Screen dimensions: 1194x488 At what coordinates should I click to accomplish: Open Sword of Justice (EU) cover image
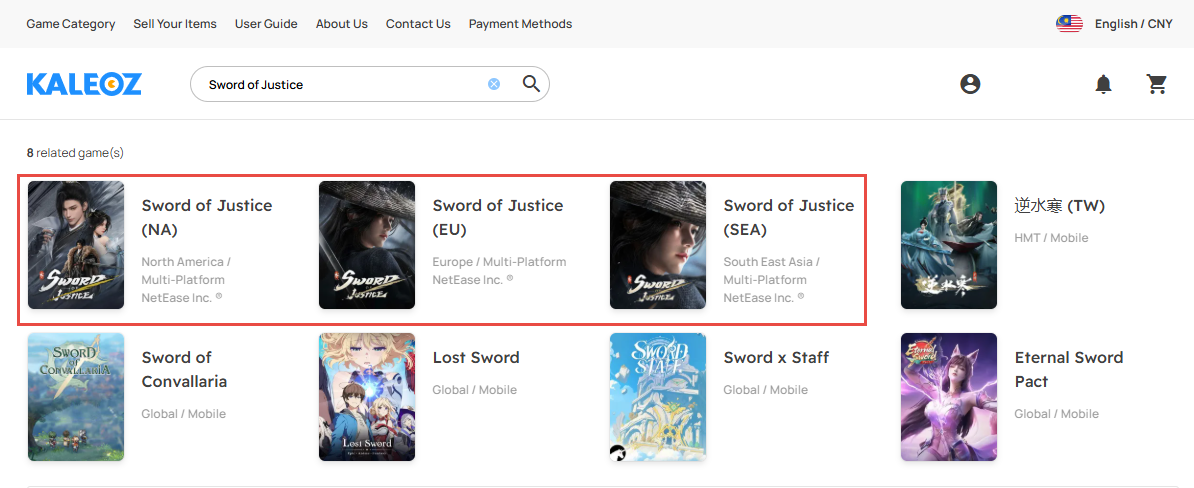pyautogui.click(x=367, y=245)
